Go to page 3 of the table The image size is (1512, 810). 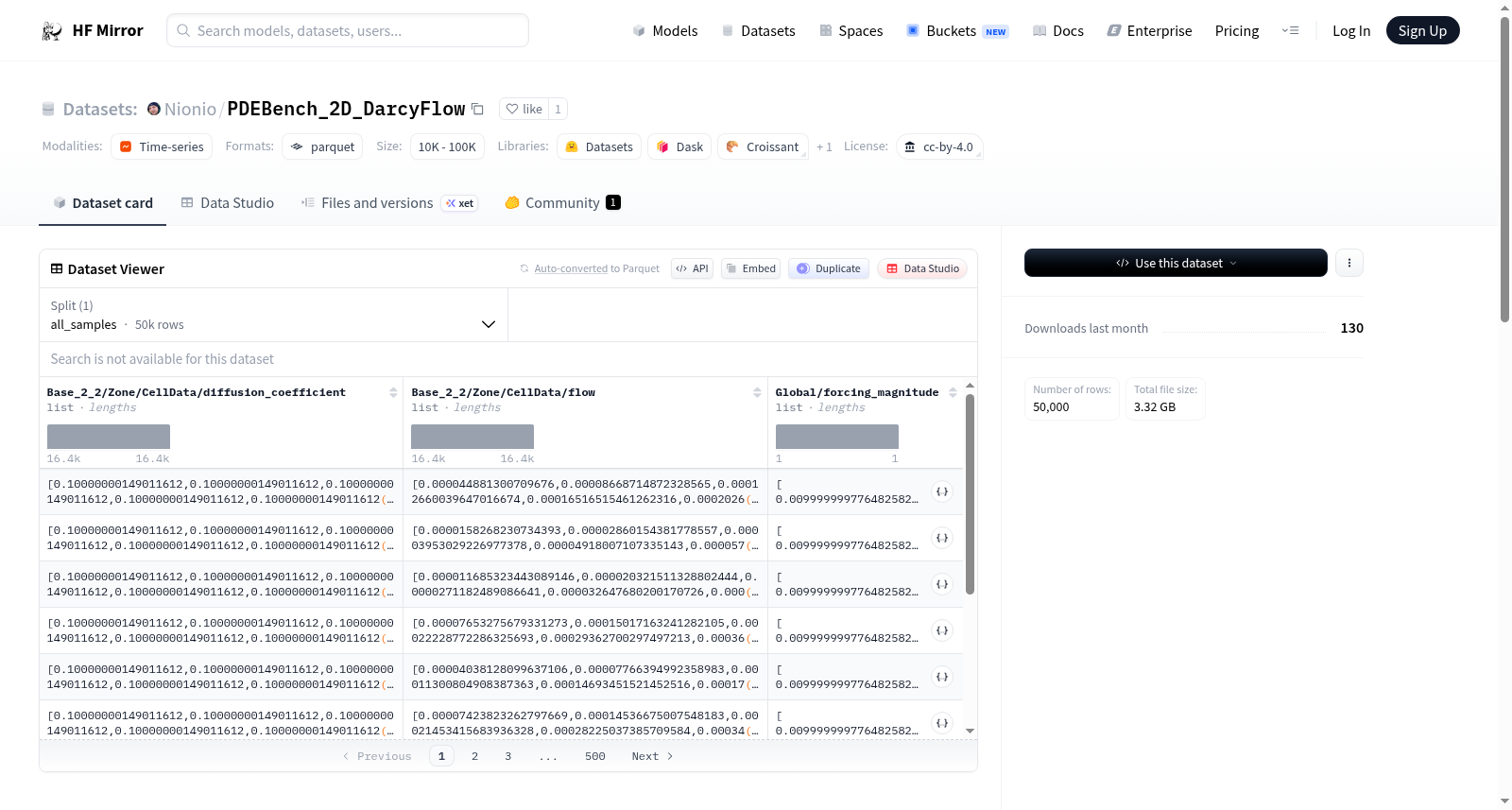508,756
